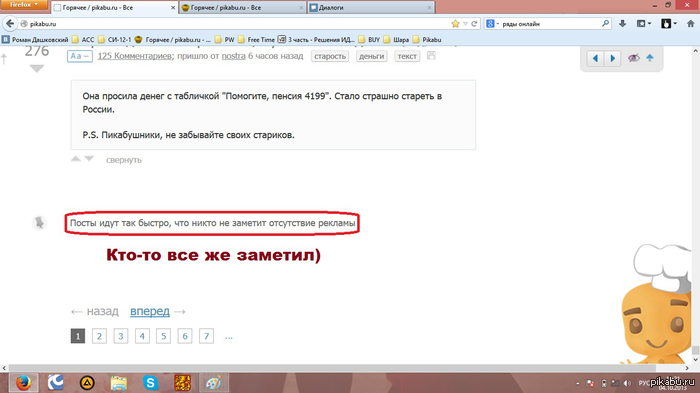Open the bookmarks menu toolbar icon
This screenshot has width=700, height=393.
(x=643, y=24)
